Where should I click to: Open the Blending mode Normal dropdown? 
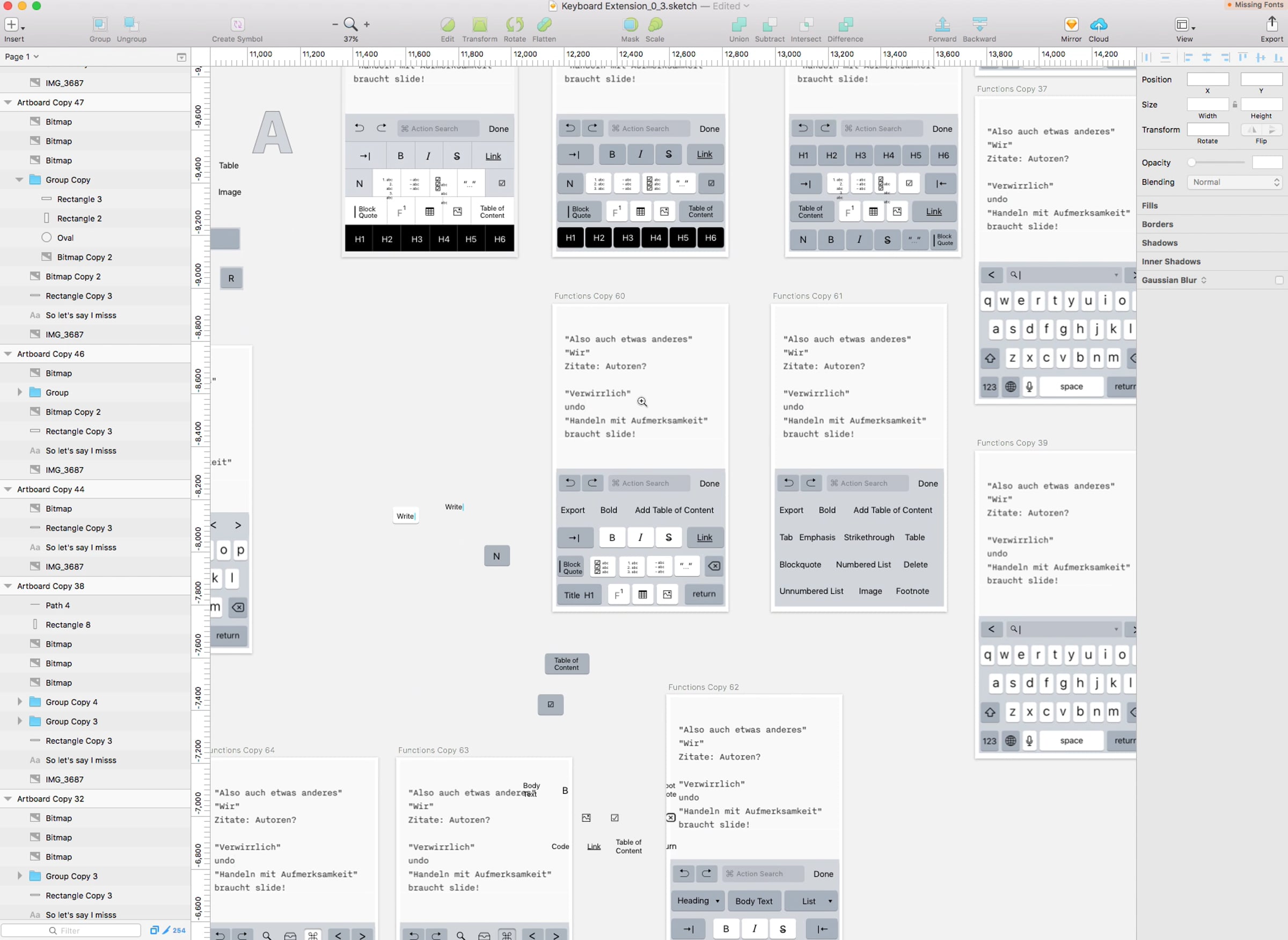pos(1234,182)
